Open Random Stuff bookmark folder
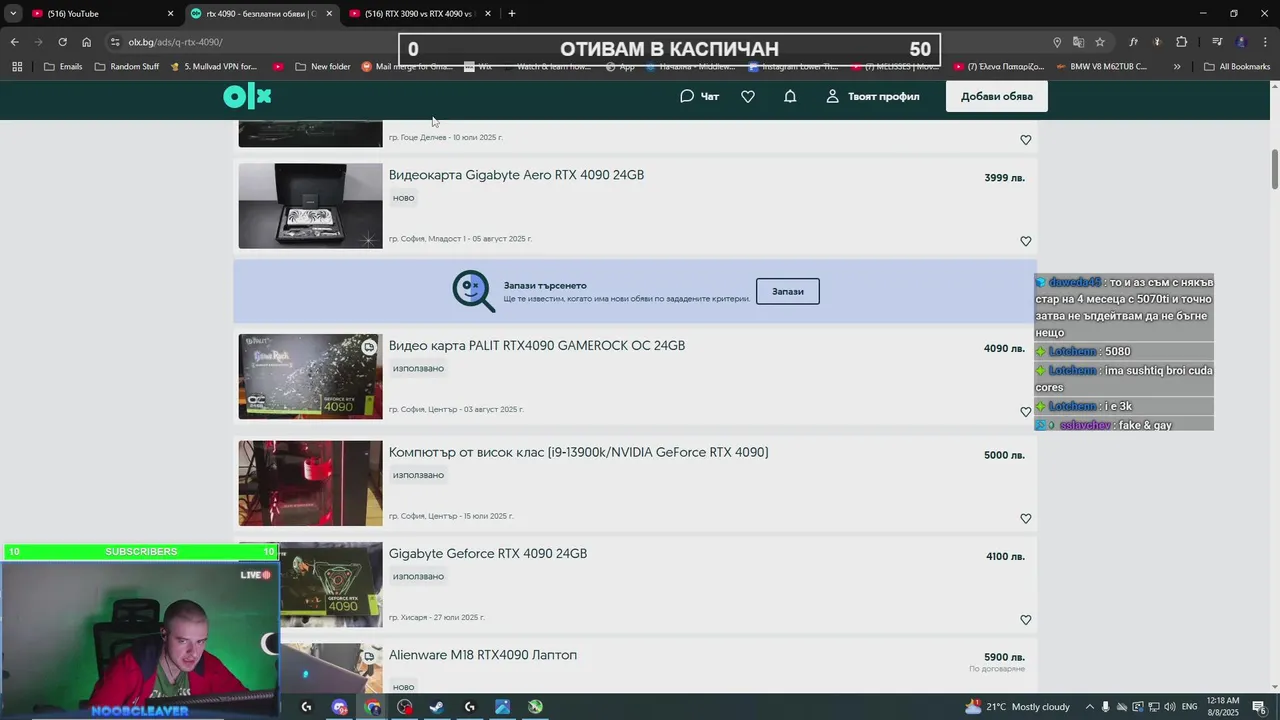1280x720 pixels. click(x=127, y=67)
